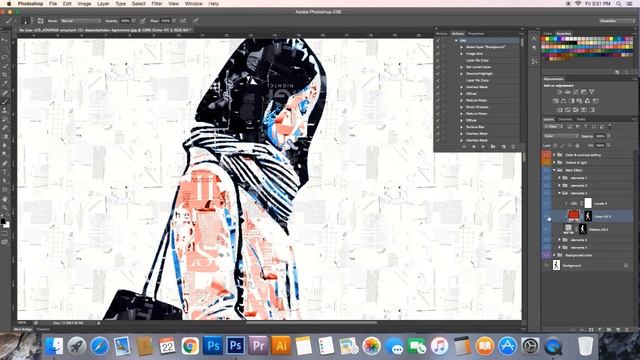This screenshot has width=640, height=360.
Task: Hide the Texture & light group
Action: coord(546,162)
